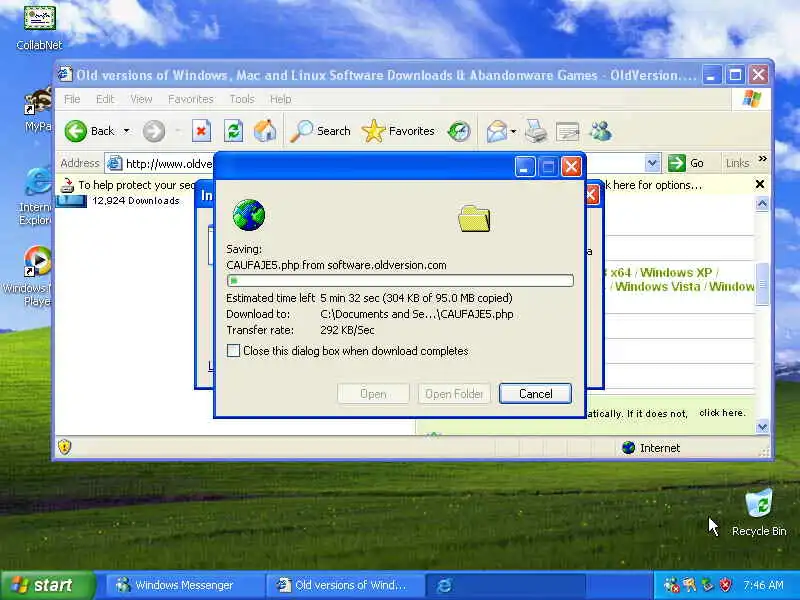Click the page scrollbar down arrow
Viewport: 800px width, 600px height.
point(762,427)
